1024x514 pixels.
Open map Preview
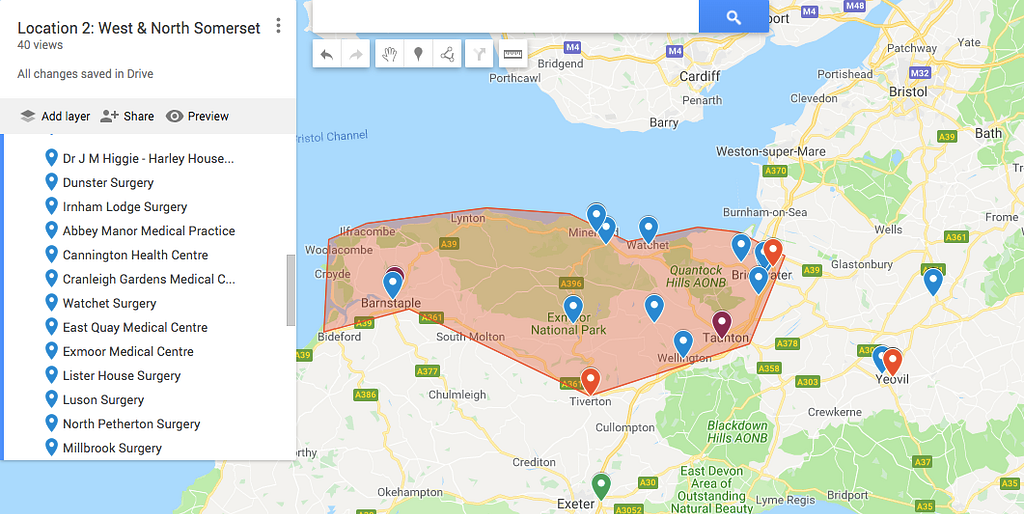[197, 116]
